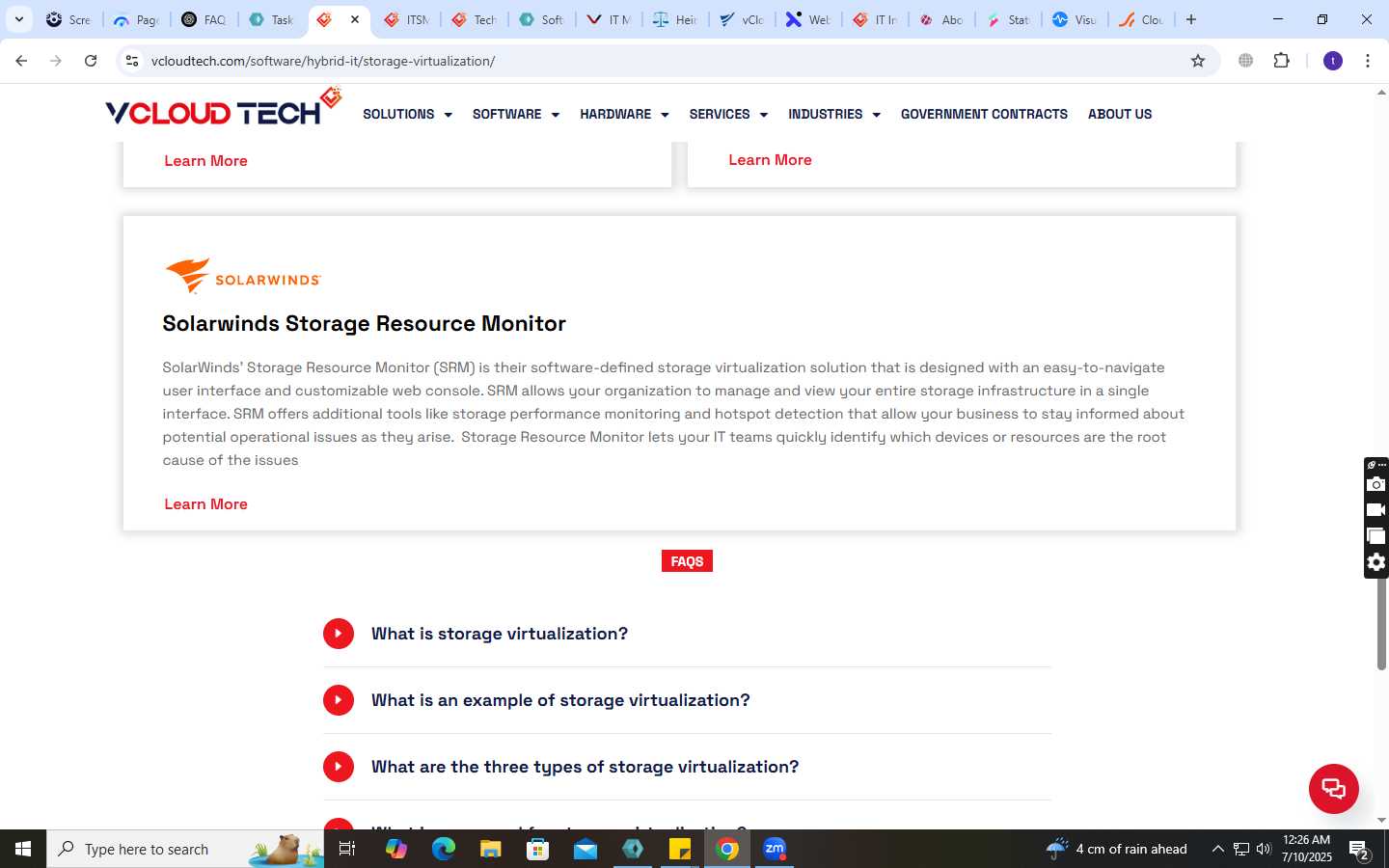Viewport: 1389px width, 868px height.
Task: Expand the SERVICES menu
Action: [x=728, y=114]
